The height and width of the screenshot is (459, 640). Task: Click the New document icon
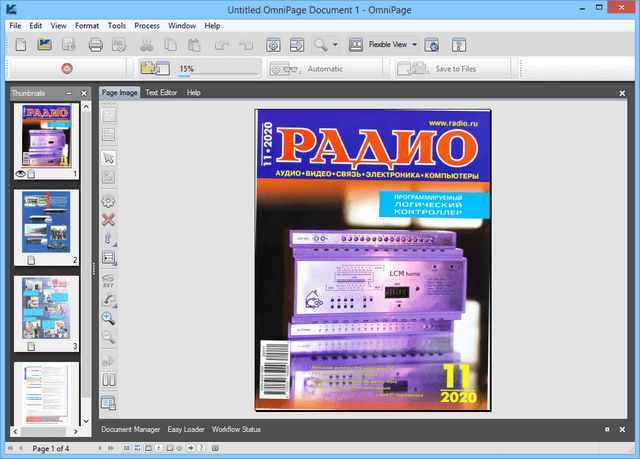tap(21, 45)
